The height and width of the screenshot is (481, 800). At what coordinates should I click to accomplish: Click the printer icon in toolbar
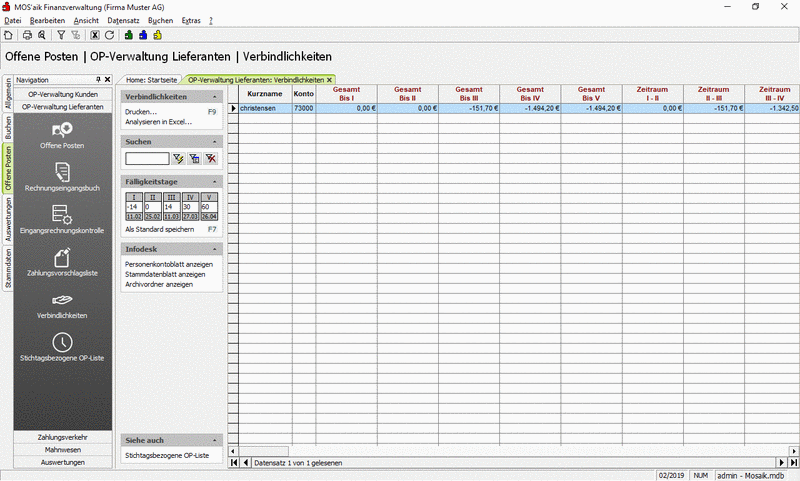28,35
